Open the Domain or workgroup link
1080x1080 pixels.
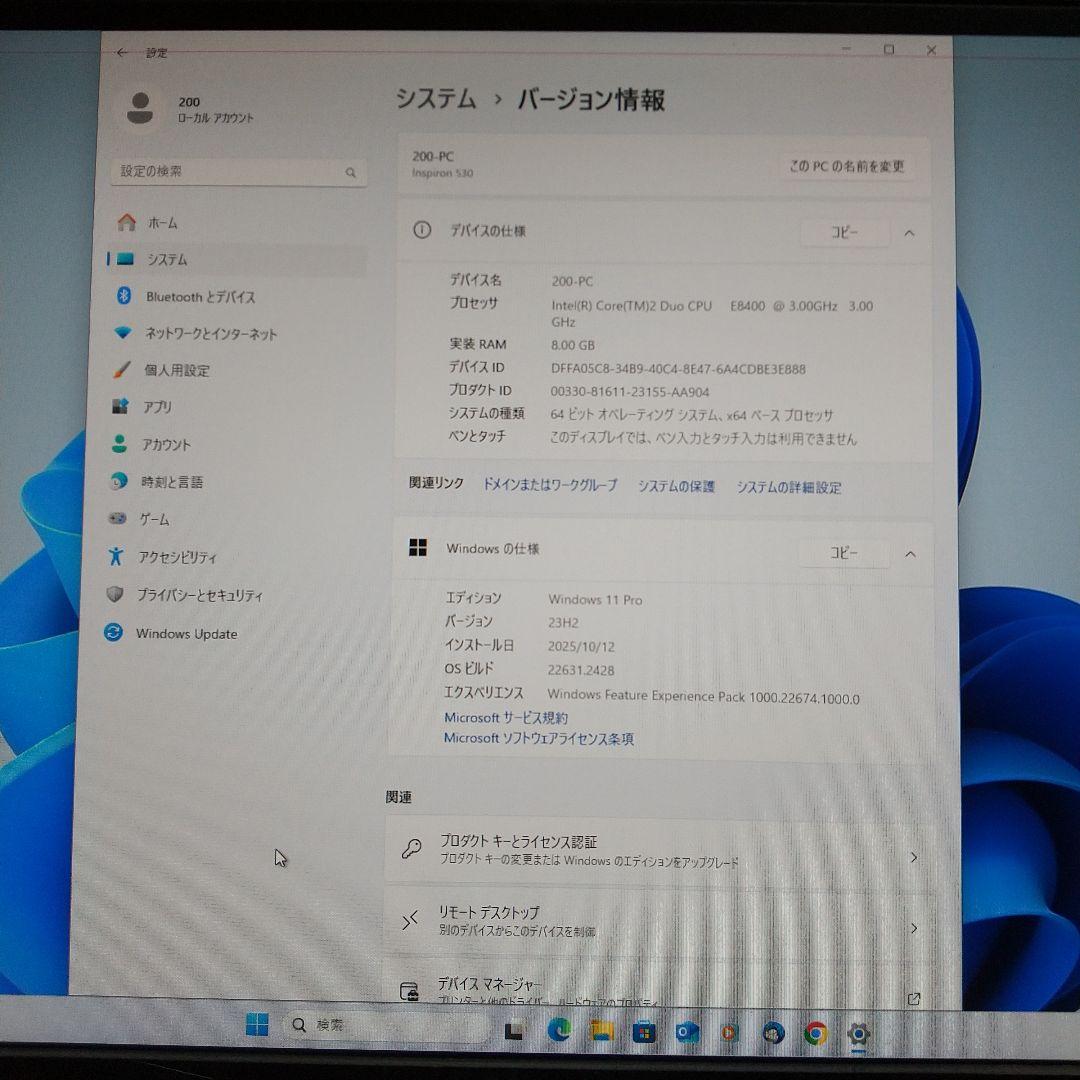[x=550, y=484]
